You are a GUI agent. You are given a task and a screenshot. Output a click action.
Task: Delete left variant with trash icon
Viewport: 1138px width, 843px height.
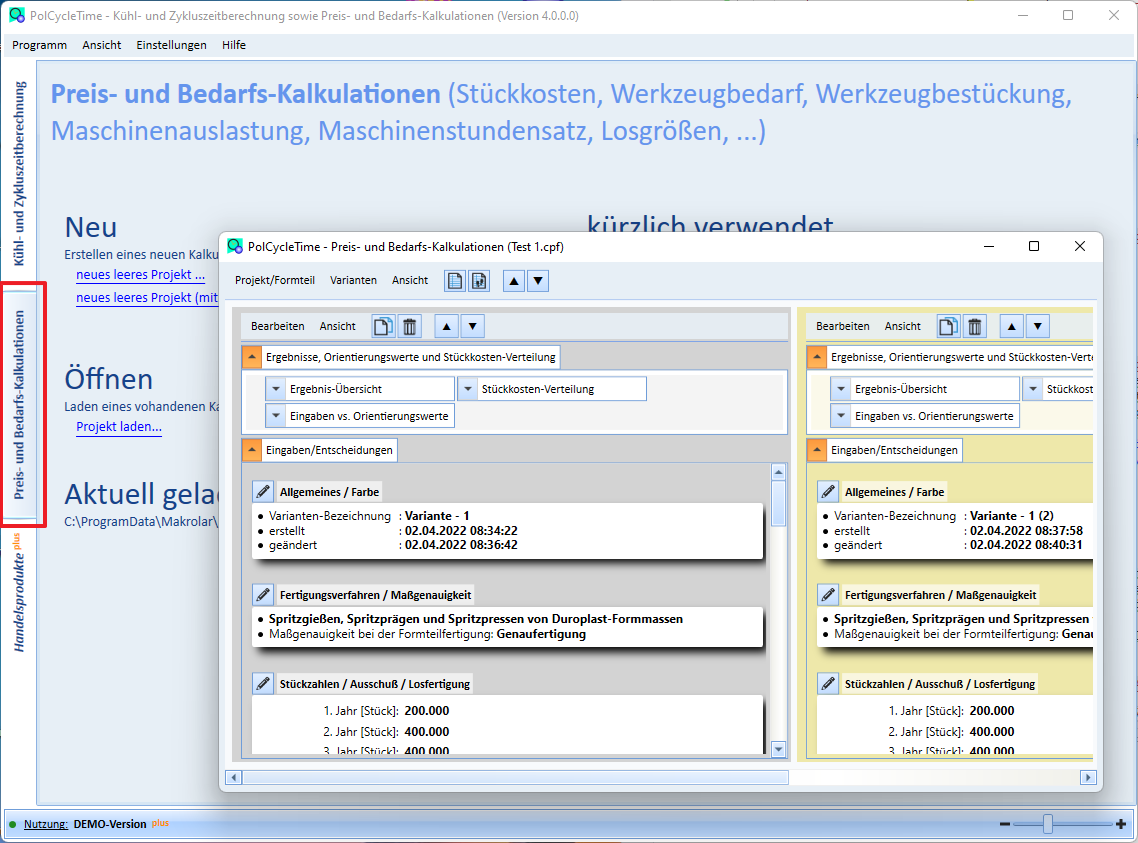point(410,326)
